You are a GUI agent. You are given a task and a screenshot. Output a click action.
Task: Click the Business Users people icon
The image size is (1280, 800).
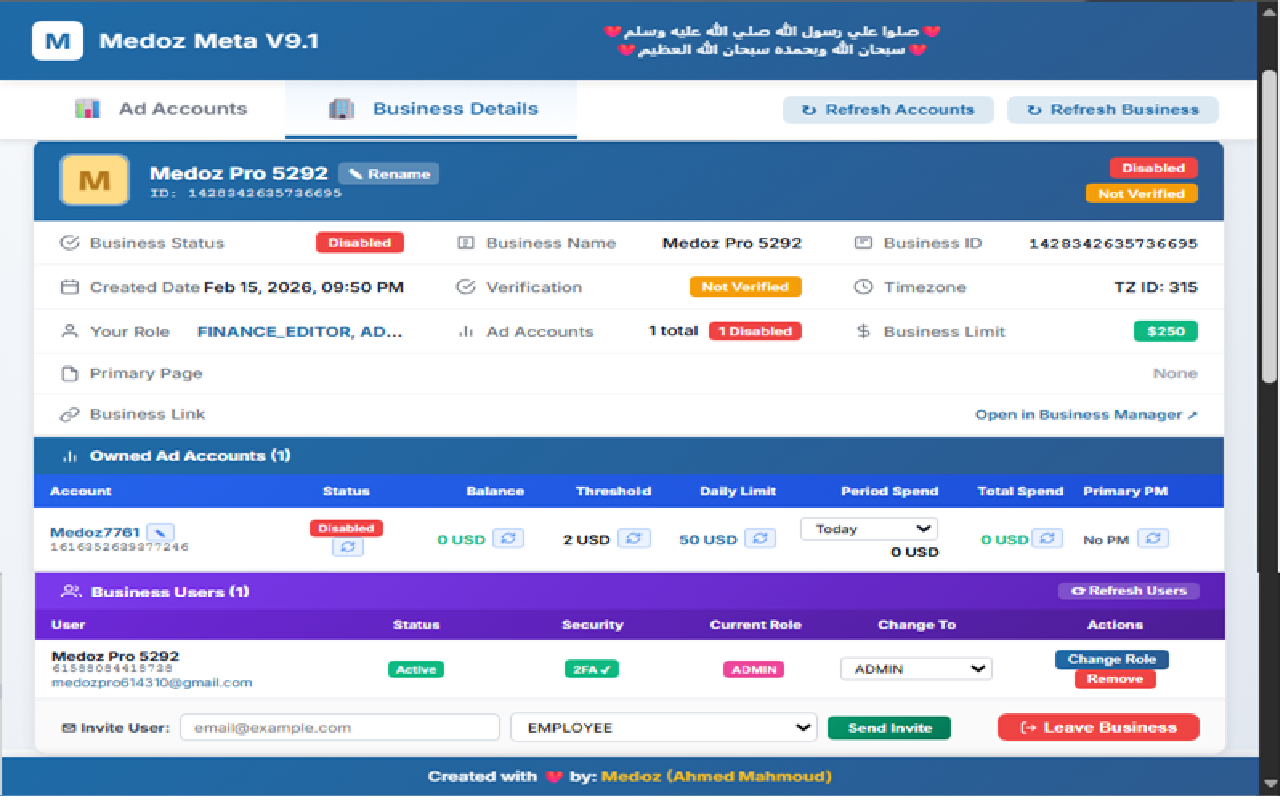(70, 591)
